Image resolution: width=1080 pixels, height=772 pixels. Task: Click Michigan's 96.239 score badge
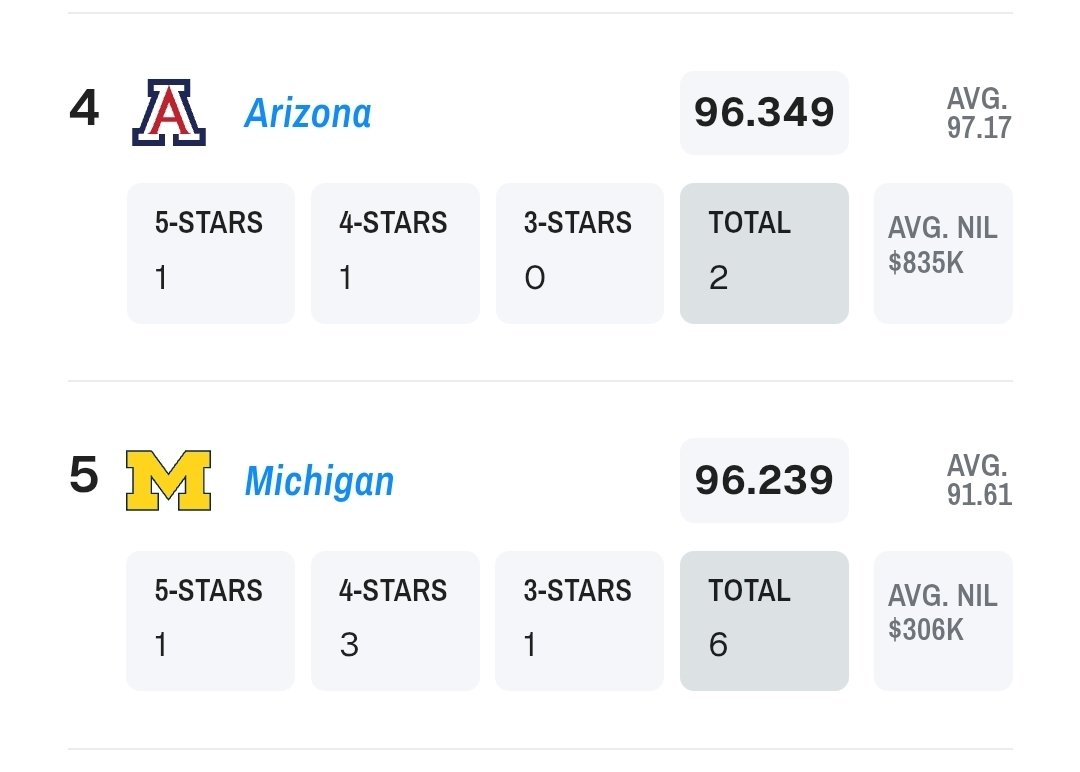click(764, 480)
